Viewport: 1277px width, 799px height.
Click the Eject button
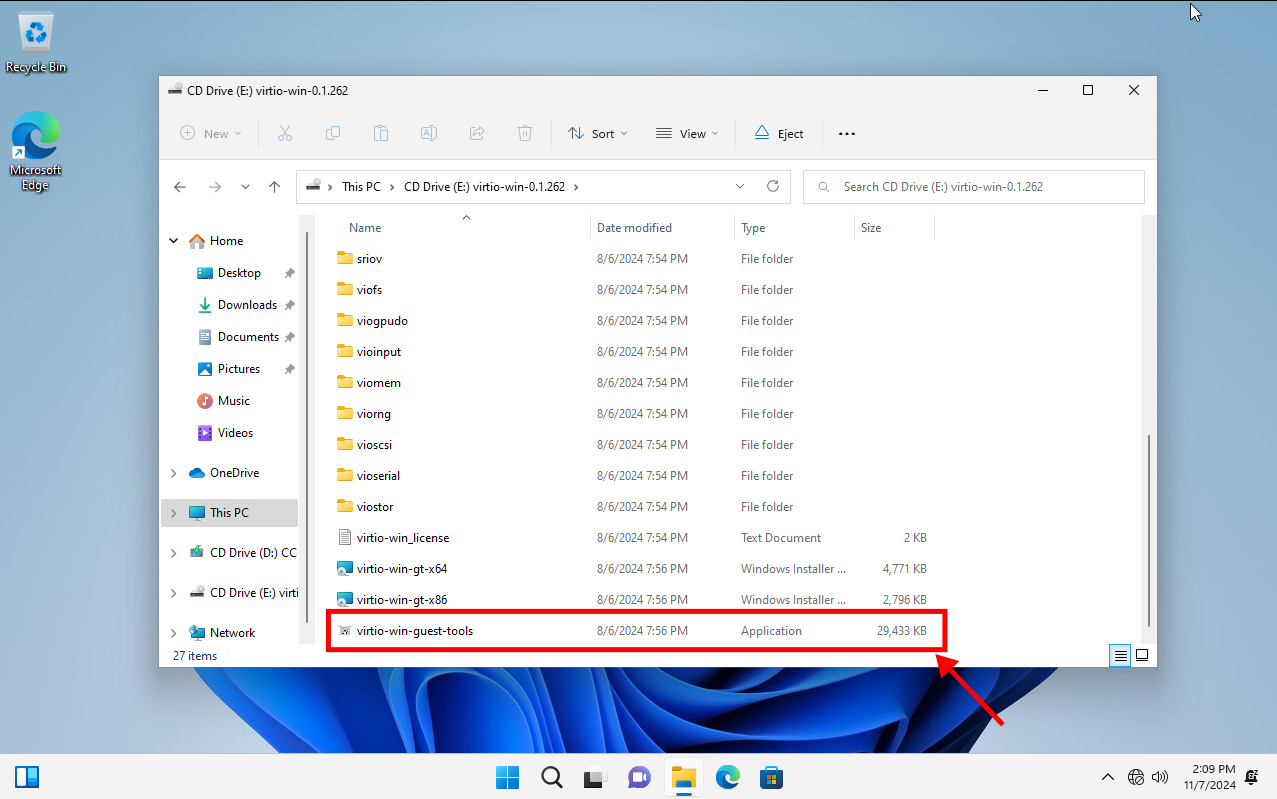[779, 133]
